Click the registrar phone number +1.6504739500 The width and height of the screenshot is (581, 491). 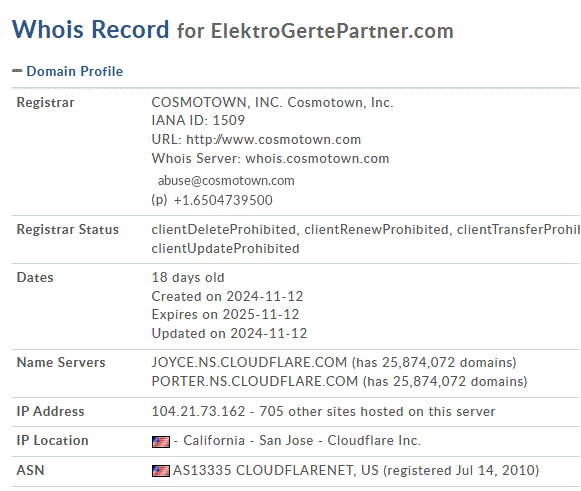(223, 200)
